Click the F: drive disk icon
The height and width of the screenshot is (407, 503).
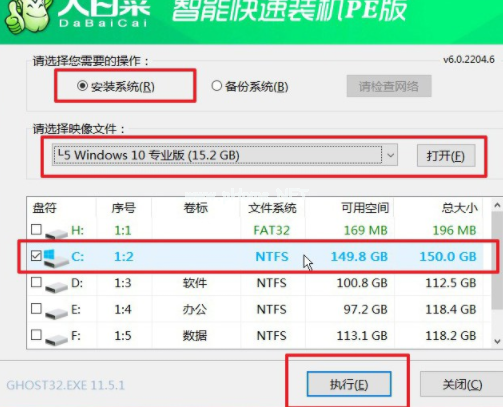[x=56, y=339]
